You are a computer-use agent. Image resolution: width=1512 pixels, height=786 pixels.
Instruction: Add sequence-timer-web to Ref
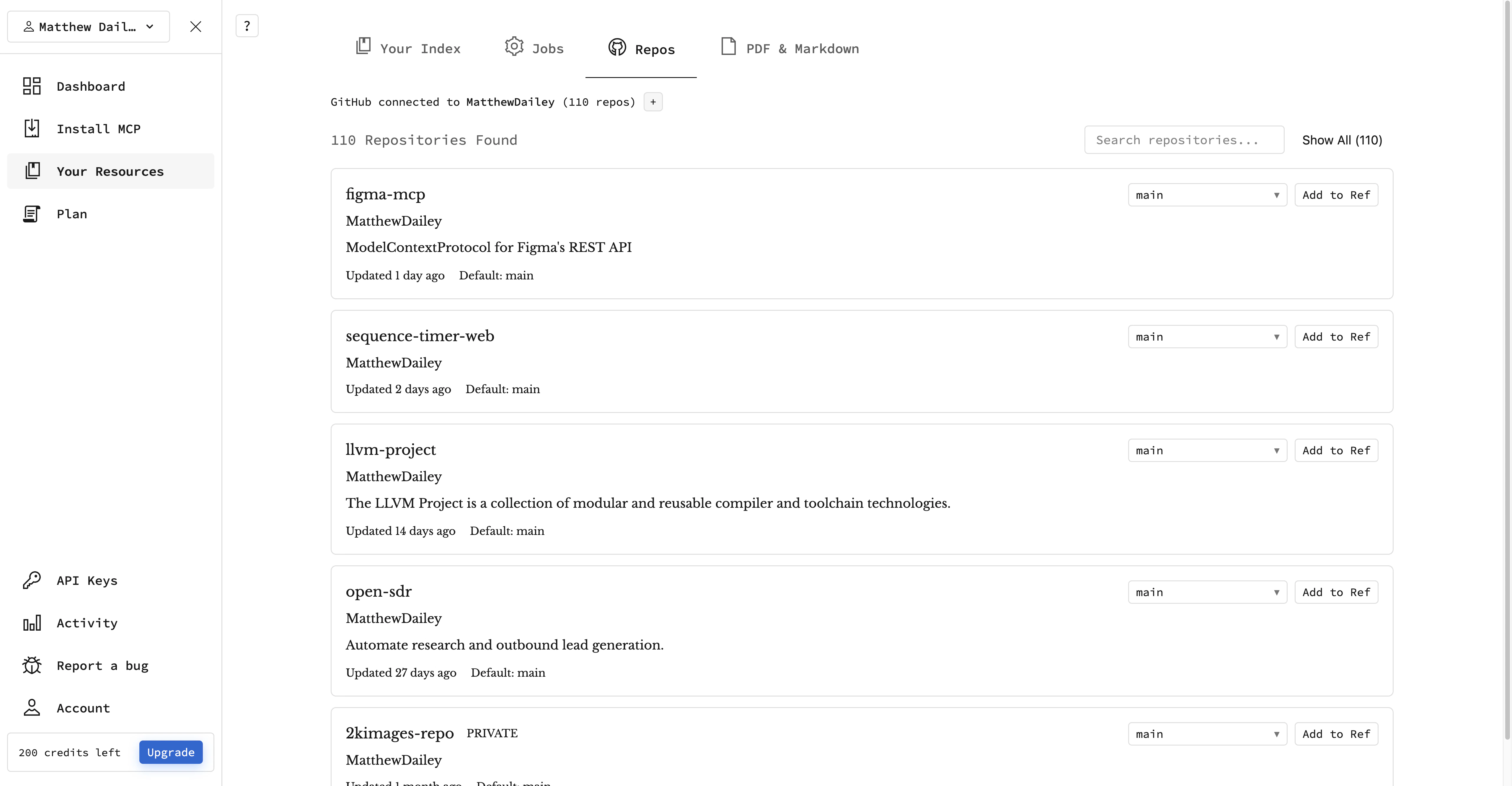(x=1336, y=336)
